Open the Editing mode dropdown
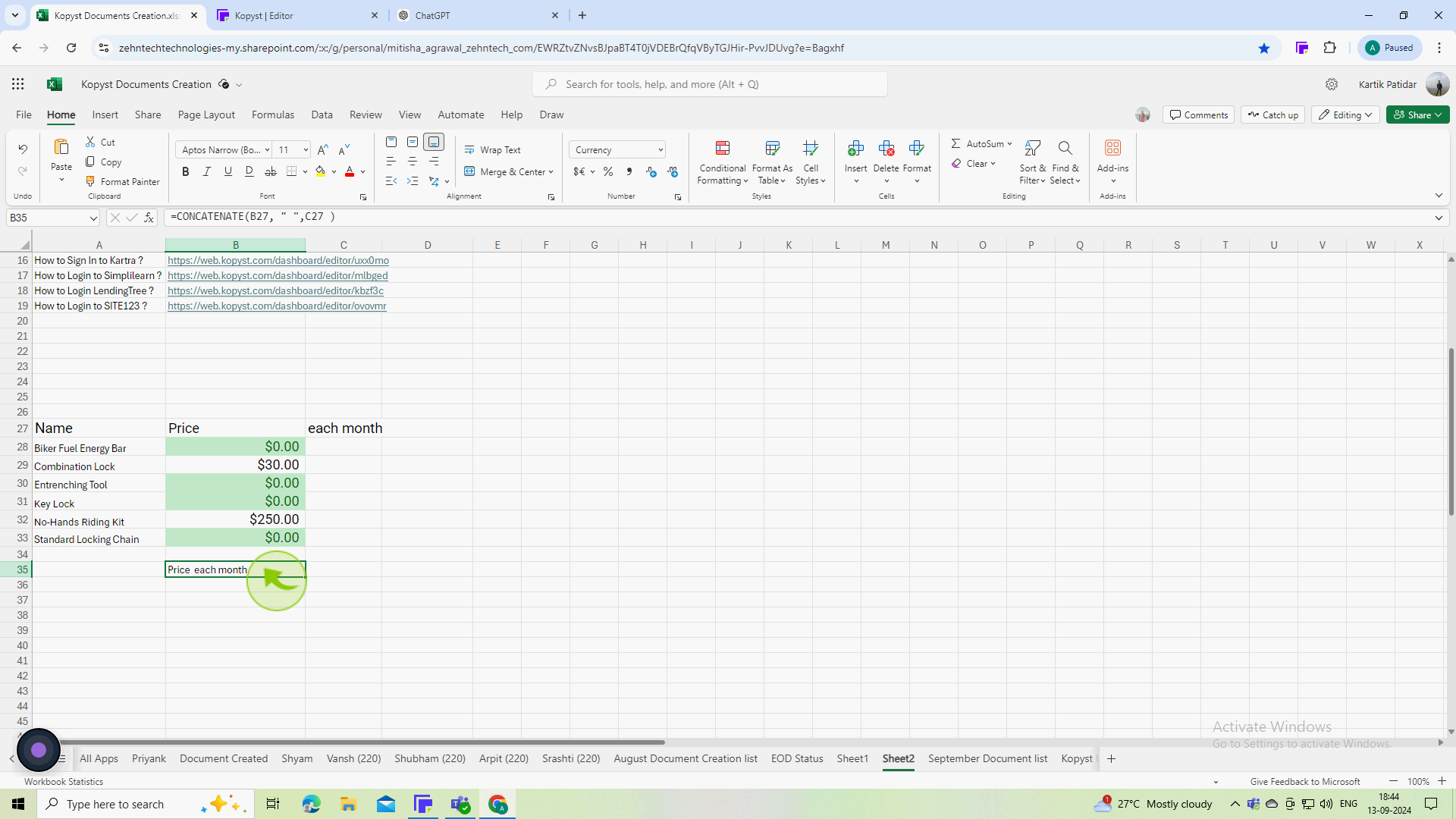The width and height of the screenshot is (1456, 819). [x=1345, y=115]
